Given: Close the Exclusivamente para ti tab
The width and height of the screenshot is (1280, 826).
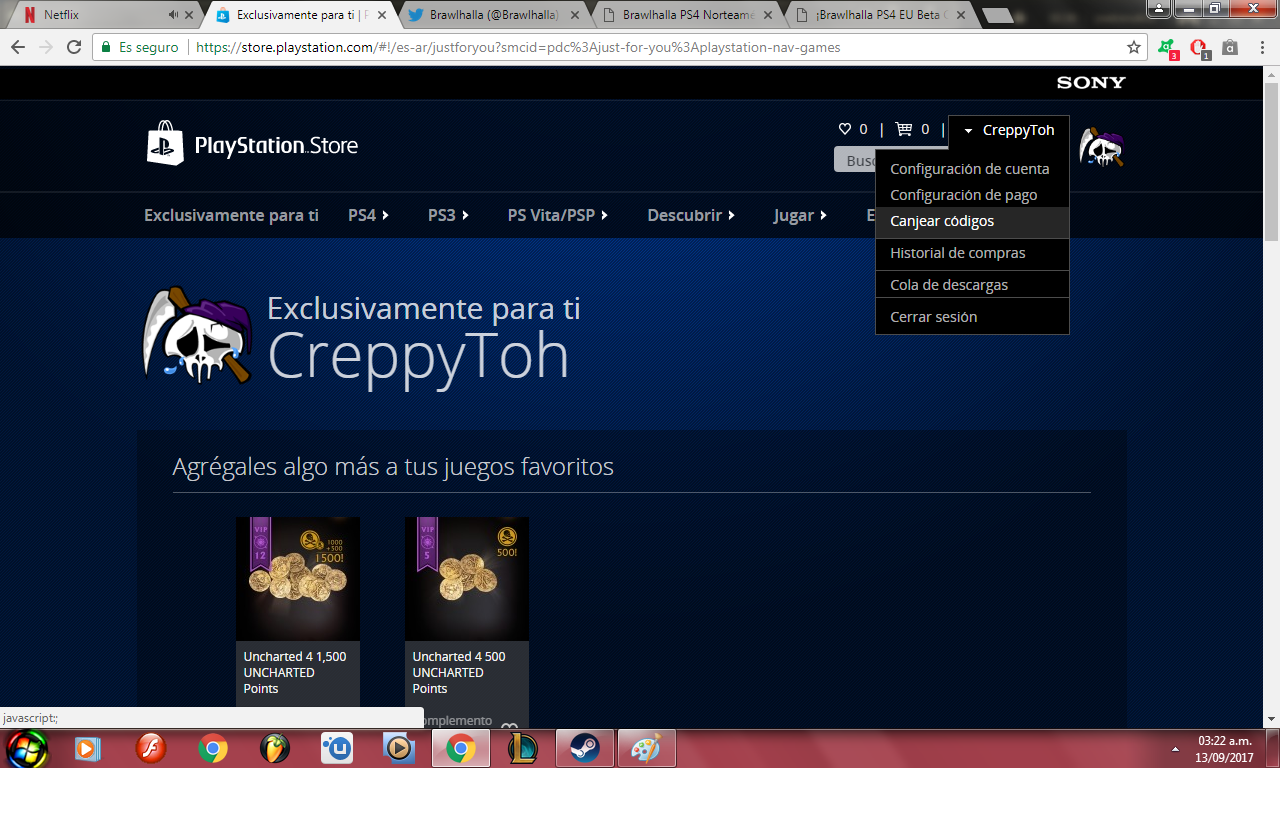Looking at the screenshot, I should click(381, 15).
